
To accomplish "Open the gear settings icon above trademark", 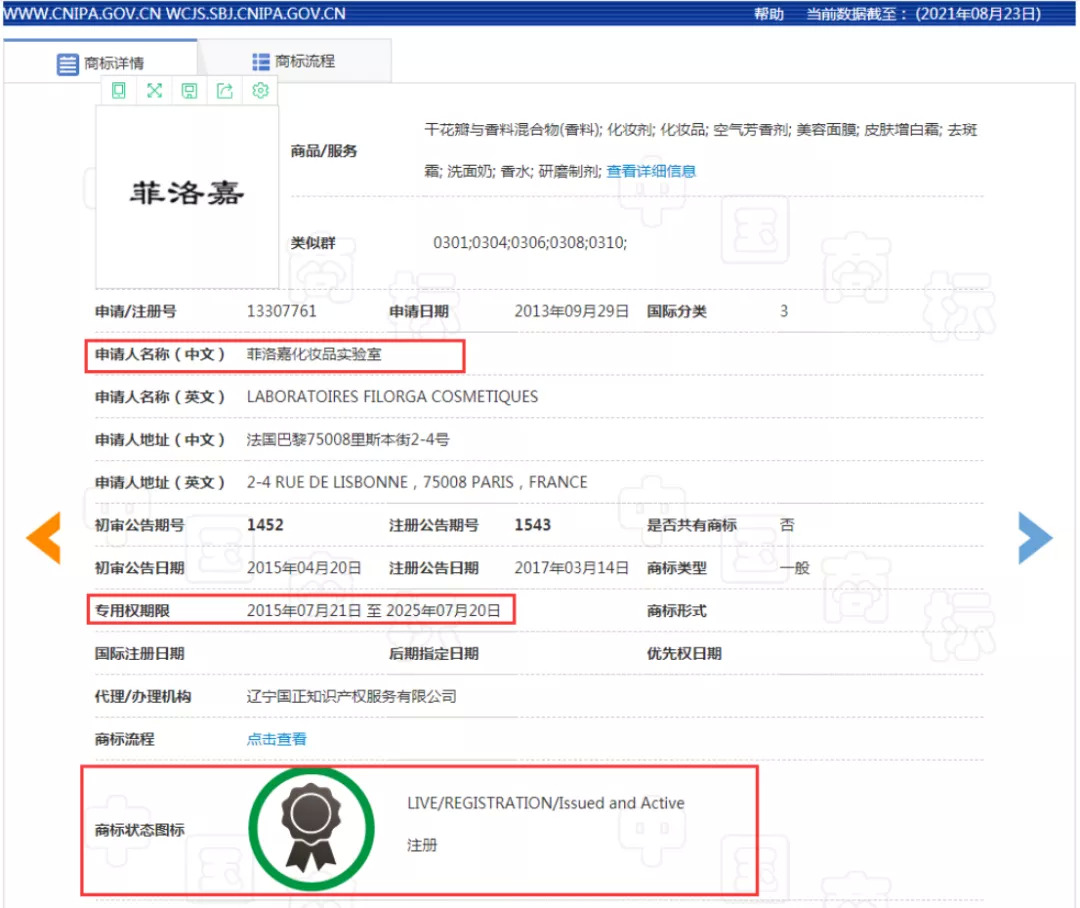I will [x=260, y=91].
